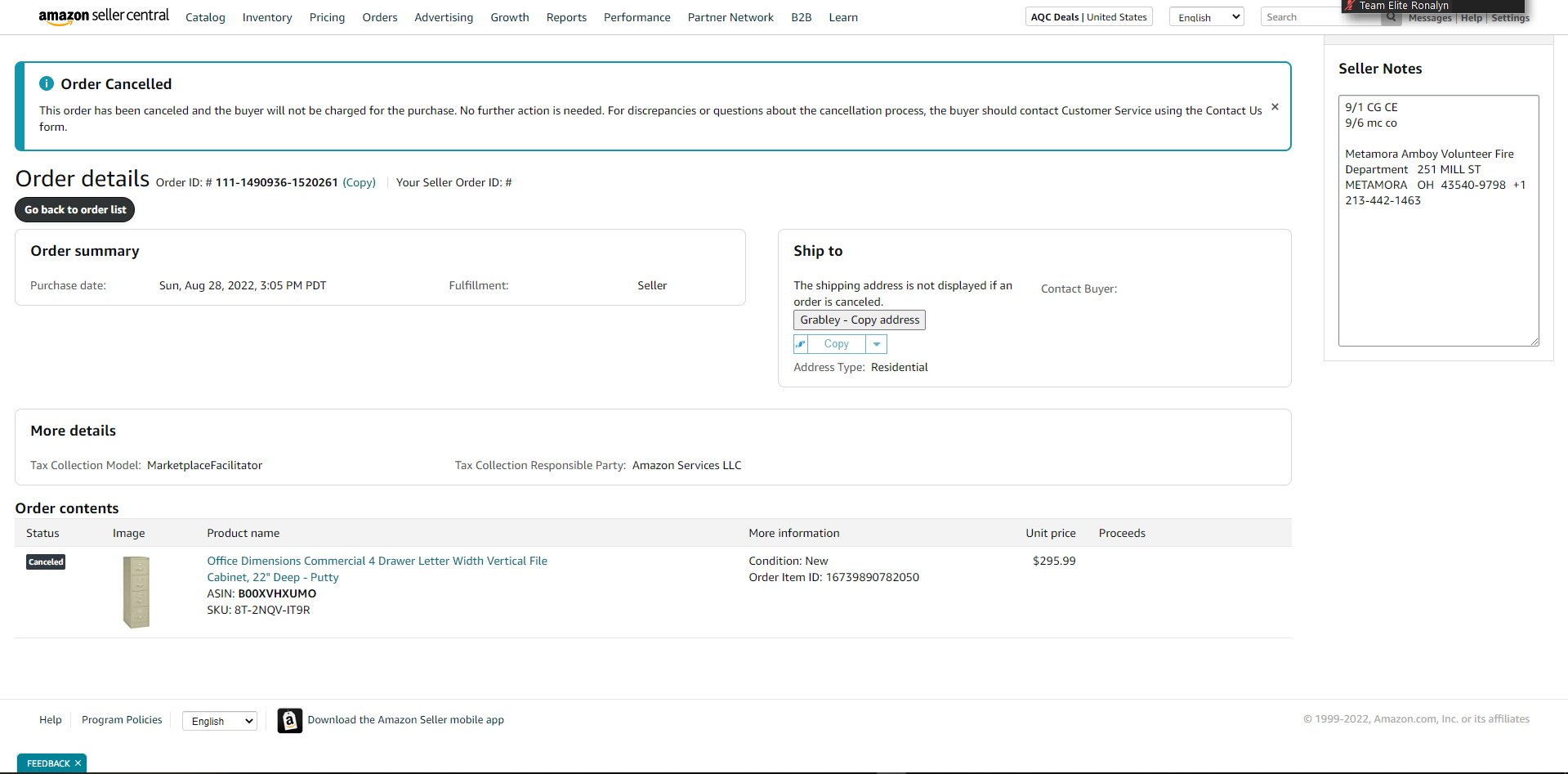Click the Team Elite Ronalyn overlay label
Viewport: 1568px width, 774px height.
pyautogui.click(x=1404, y=6)
